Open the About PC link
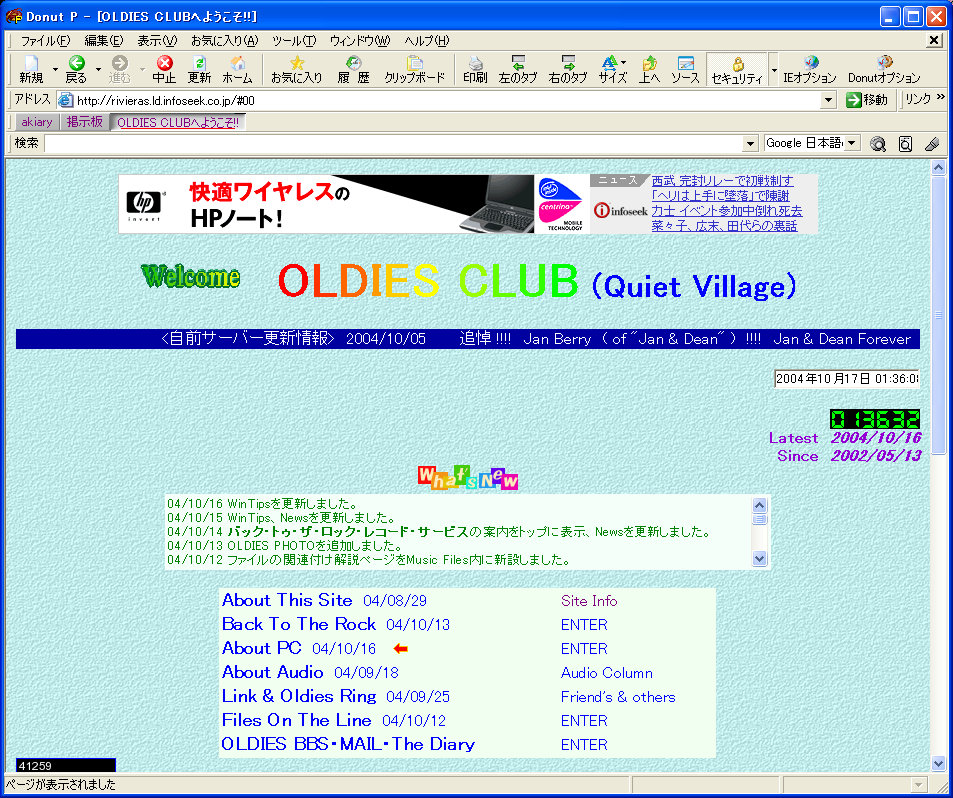The image size is (953, 798). pos(261,648)
